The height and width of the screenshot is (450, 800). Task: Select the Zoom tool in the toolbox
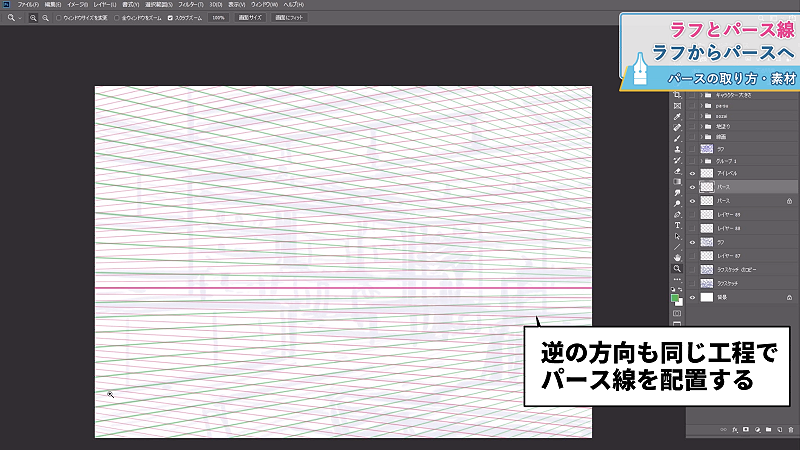coord(677,268)
